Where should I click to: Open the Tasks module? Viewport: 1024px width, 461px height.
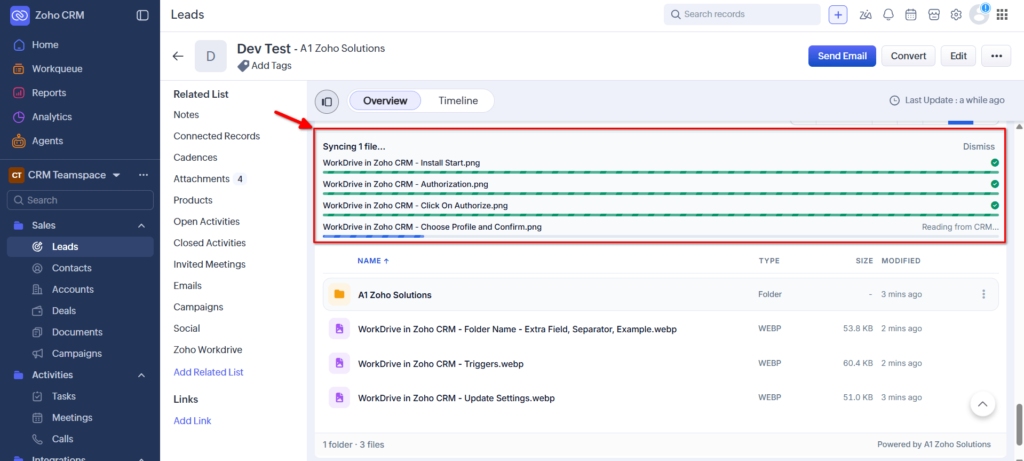[64, 396]
